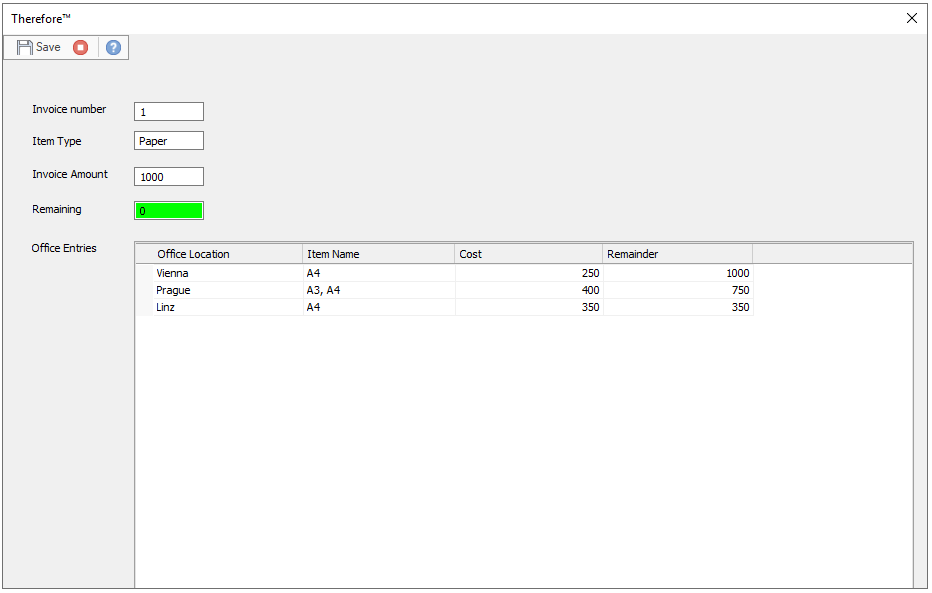Click the A3, A4 item name cell
The image size is (932, 593).
point(324,290)
